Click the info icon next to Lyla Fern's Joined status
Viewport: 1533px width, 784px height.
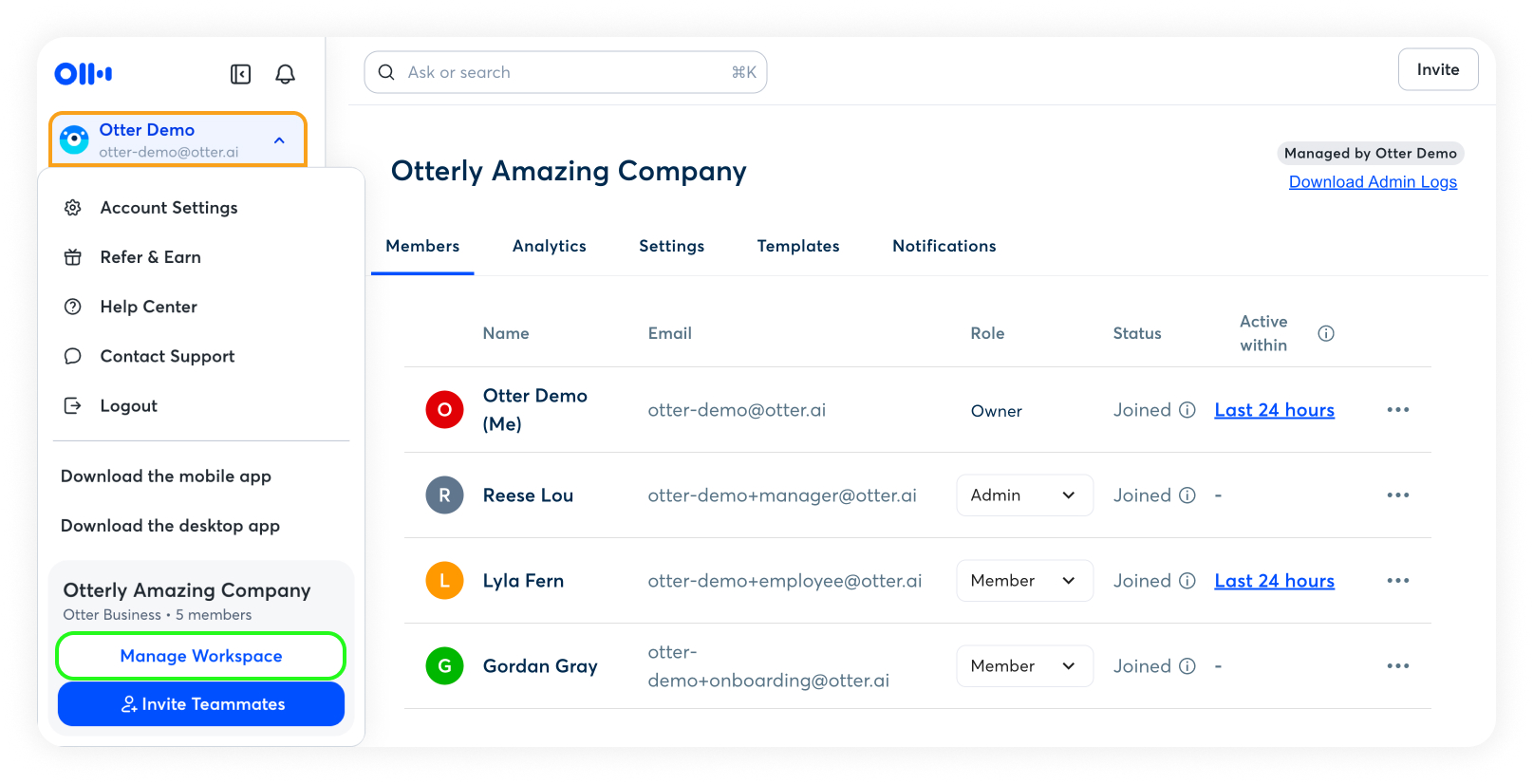[1187, 581]
